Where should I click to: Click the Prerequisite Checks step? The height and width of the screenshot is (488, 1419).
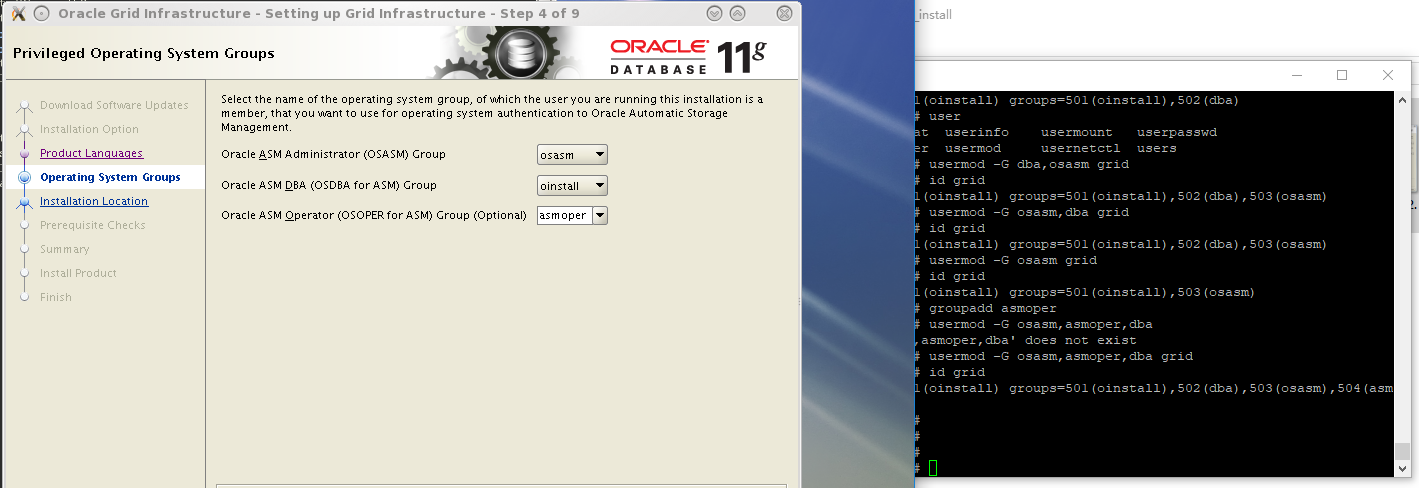click(x=93, y=225)
